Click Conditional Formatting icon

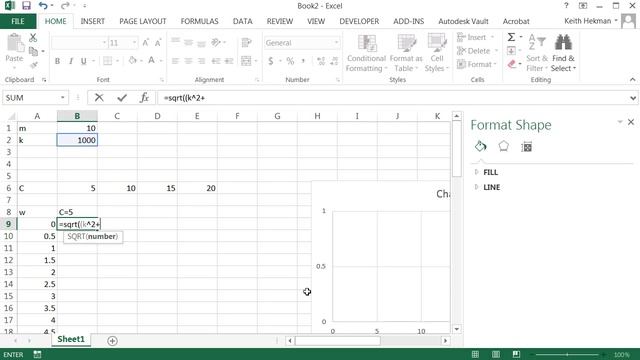367,44
